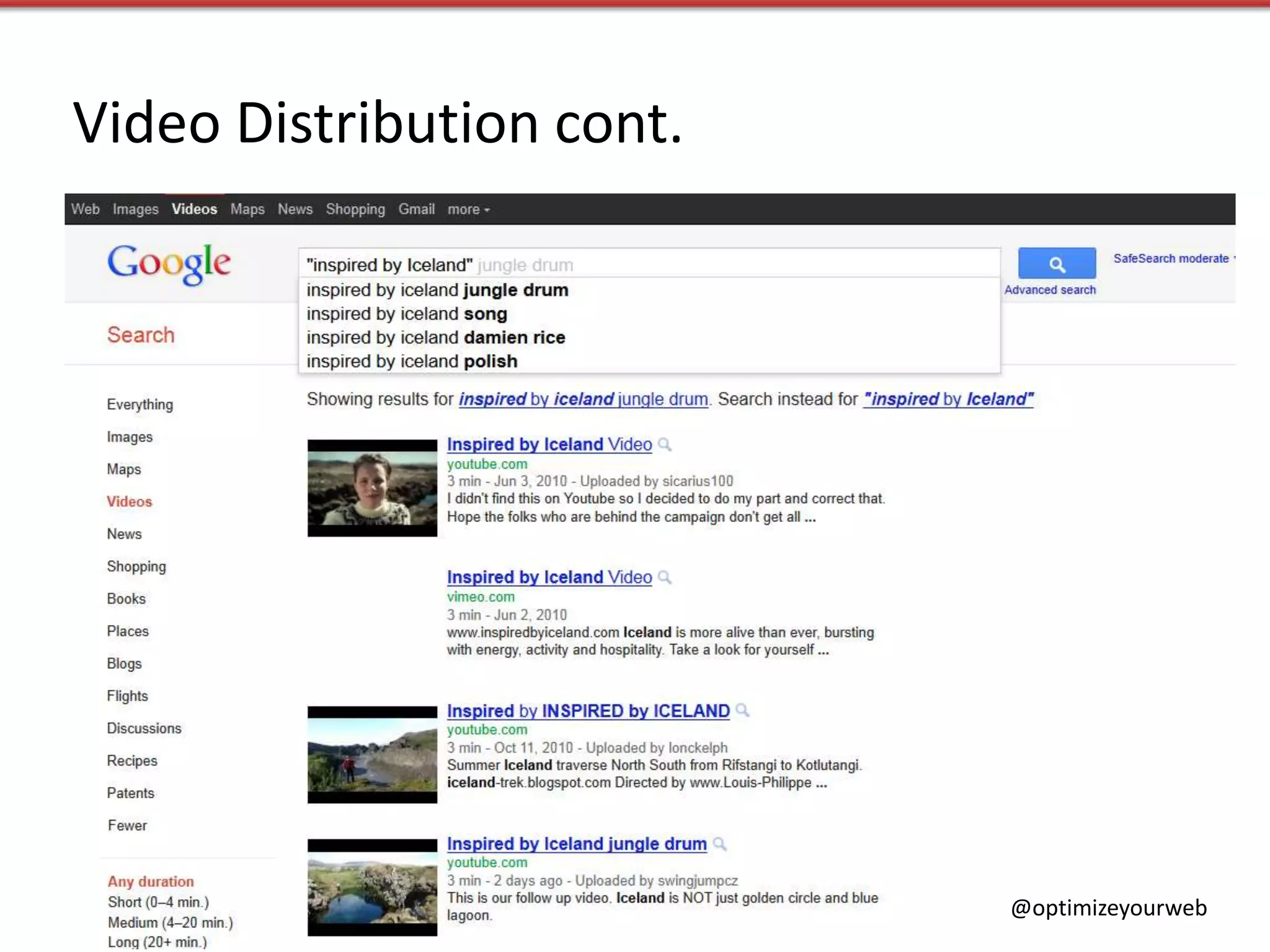Image resolution: width=1270 pixels, height=952 pixels.
Task: Search instead for quoted "inspired by Iceland"
Action: point(949,399)
